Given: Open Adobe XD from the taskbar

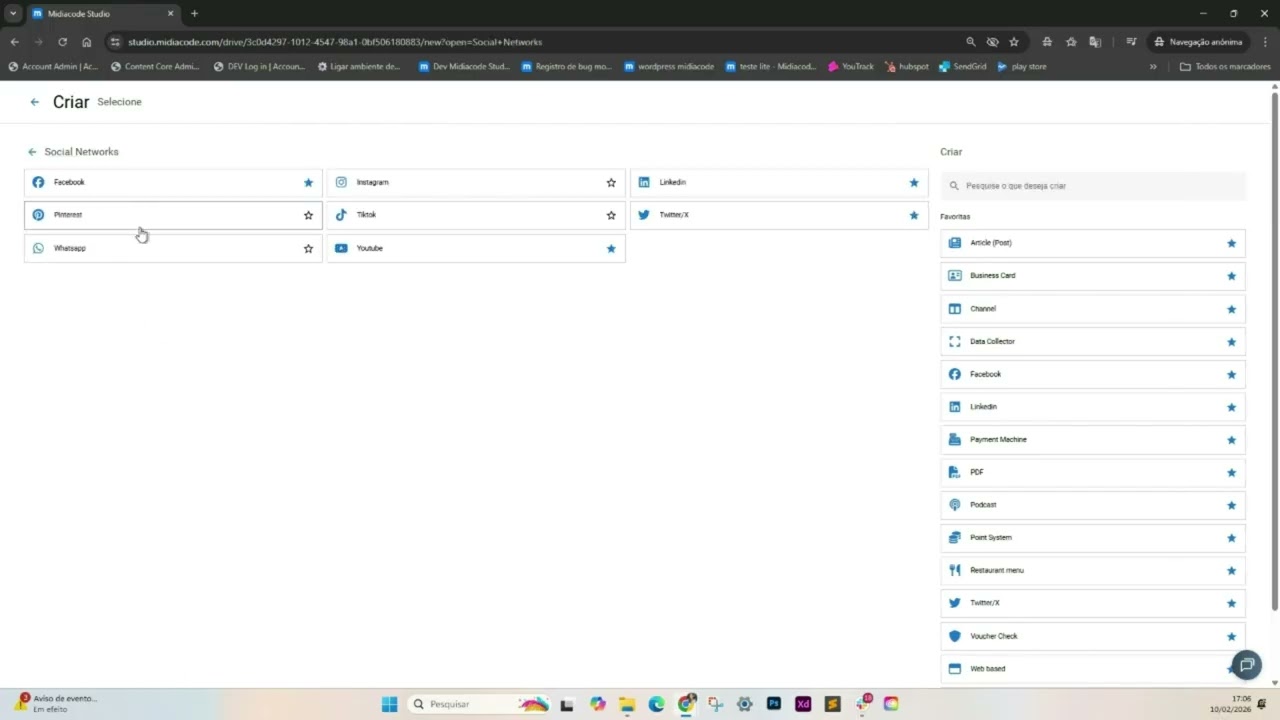Looking at the screenshot, I should tap(803, 704).
